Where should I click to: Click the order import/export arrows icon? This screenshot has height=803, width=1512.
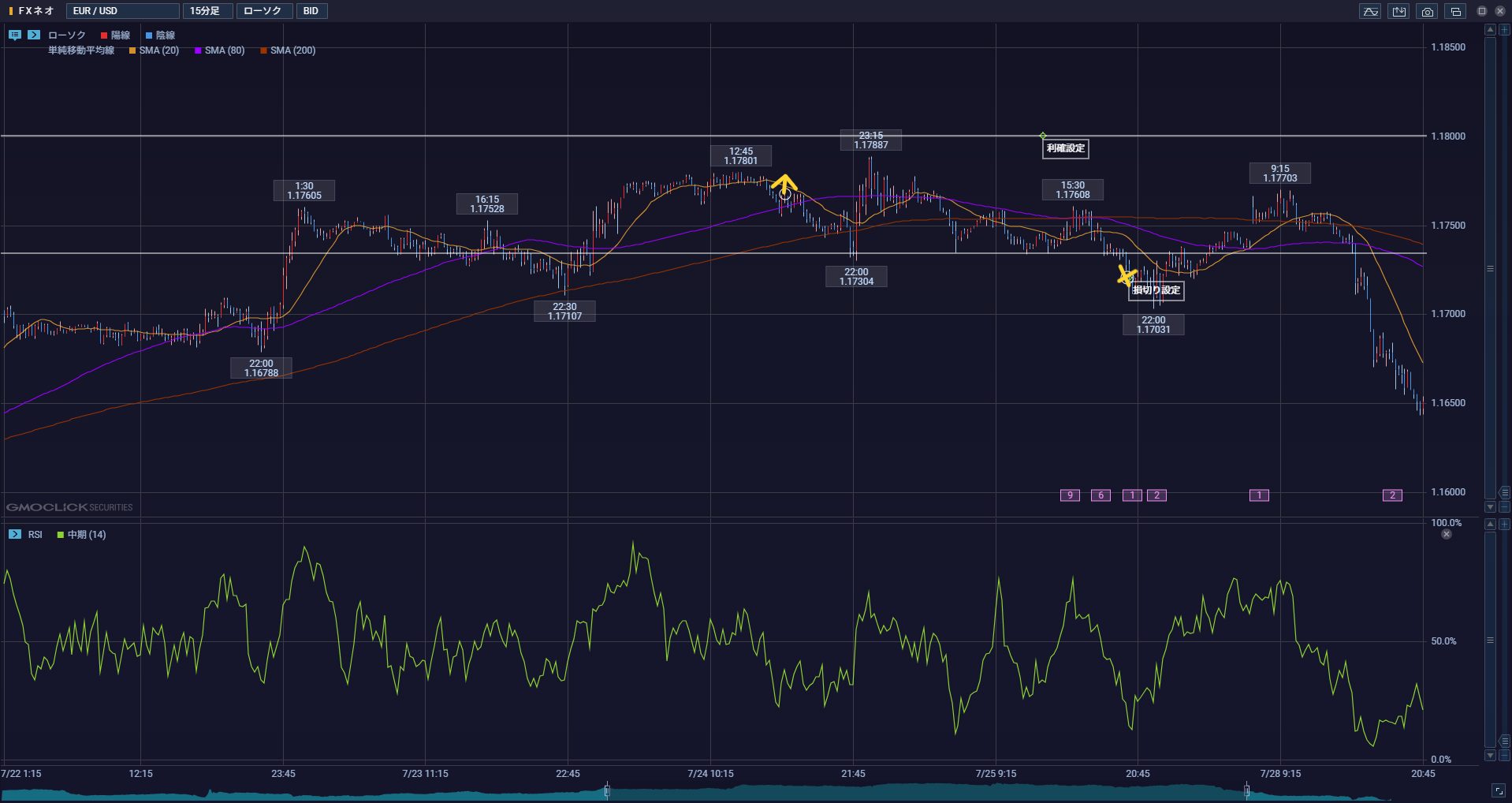coord(1398,11)
